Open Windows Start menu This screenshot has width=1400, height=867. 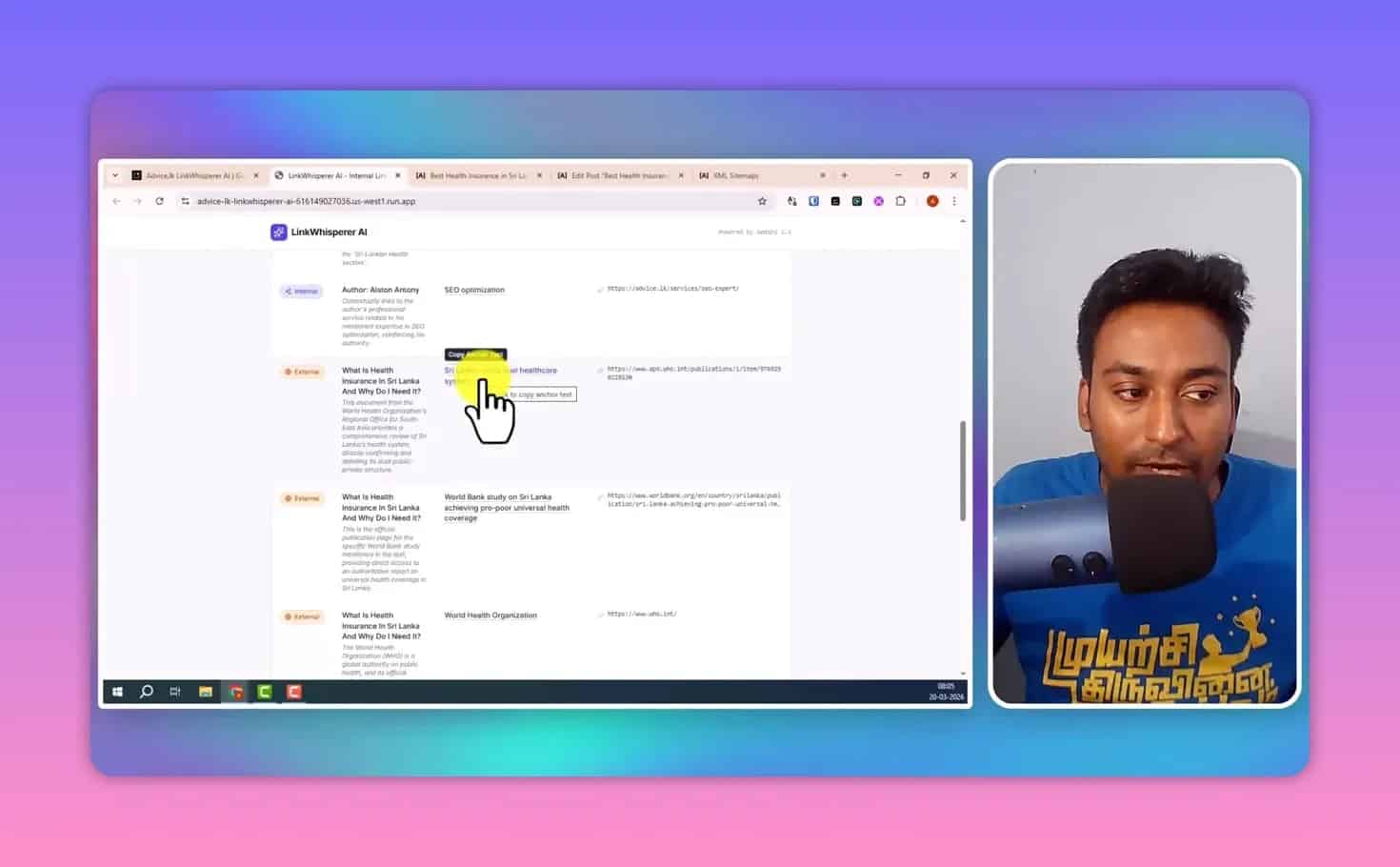coord(117,692)
